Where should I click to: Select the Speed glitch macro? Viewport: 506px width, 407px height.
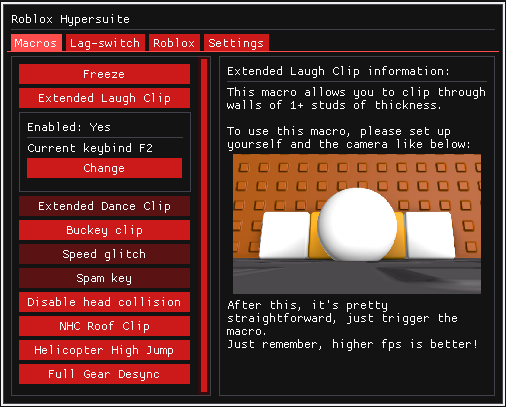click(x=104, y=254)
